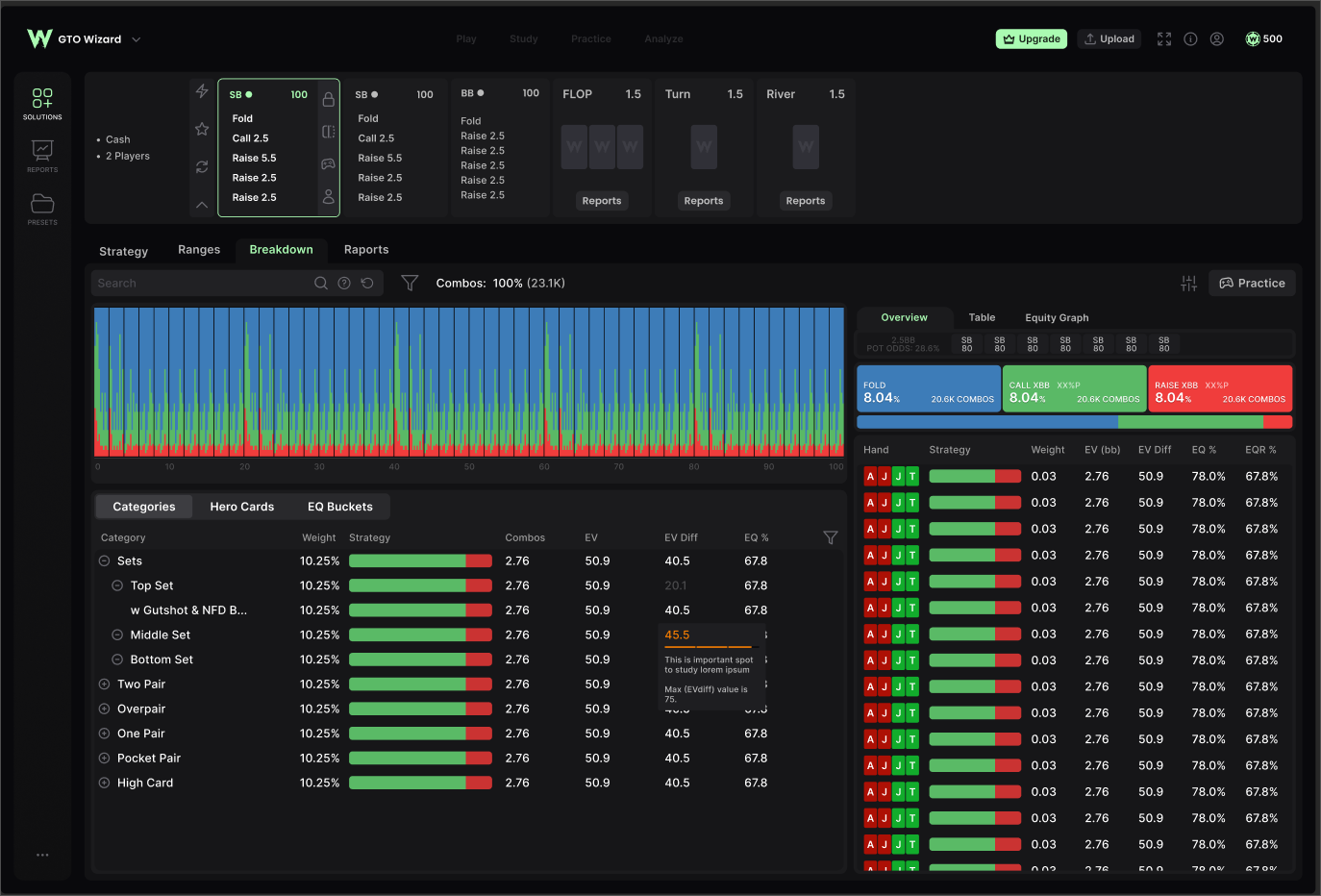
Task: Collapse the Sets category row
Action: (x=104, y=560)
